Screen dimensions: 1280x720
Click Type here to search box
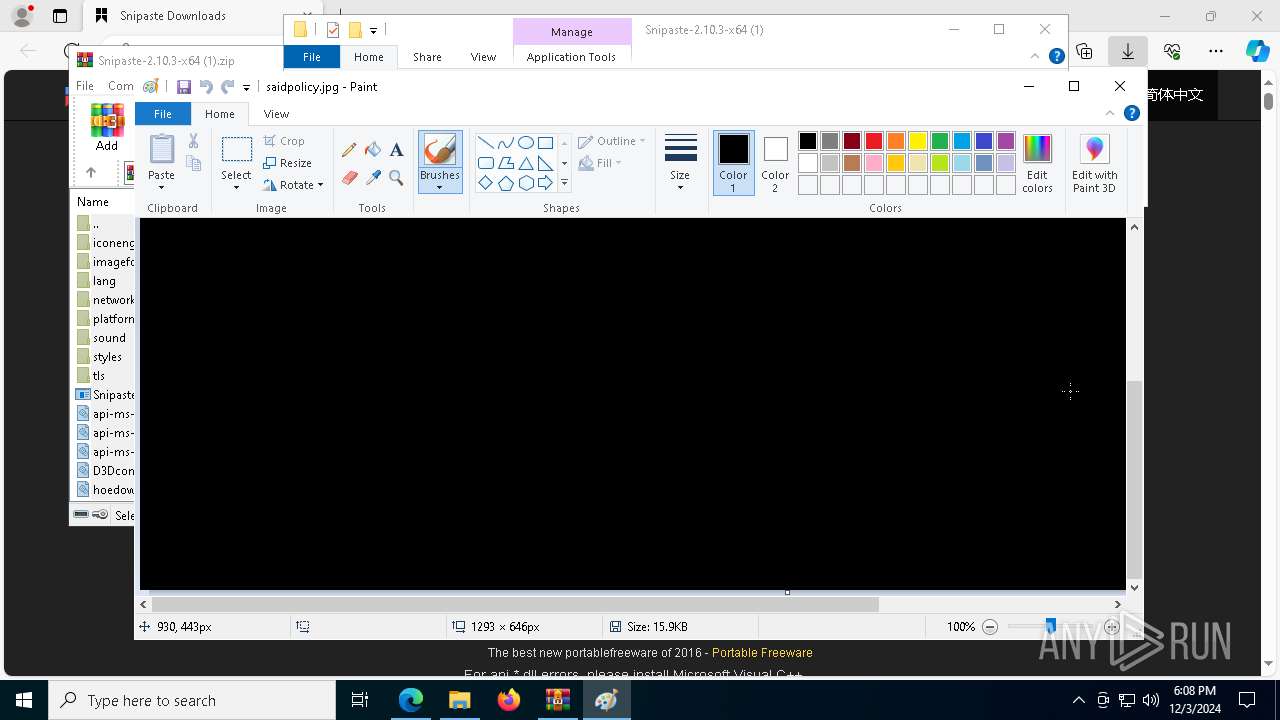(x=192, y=700)
